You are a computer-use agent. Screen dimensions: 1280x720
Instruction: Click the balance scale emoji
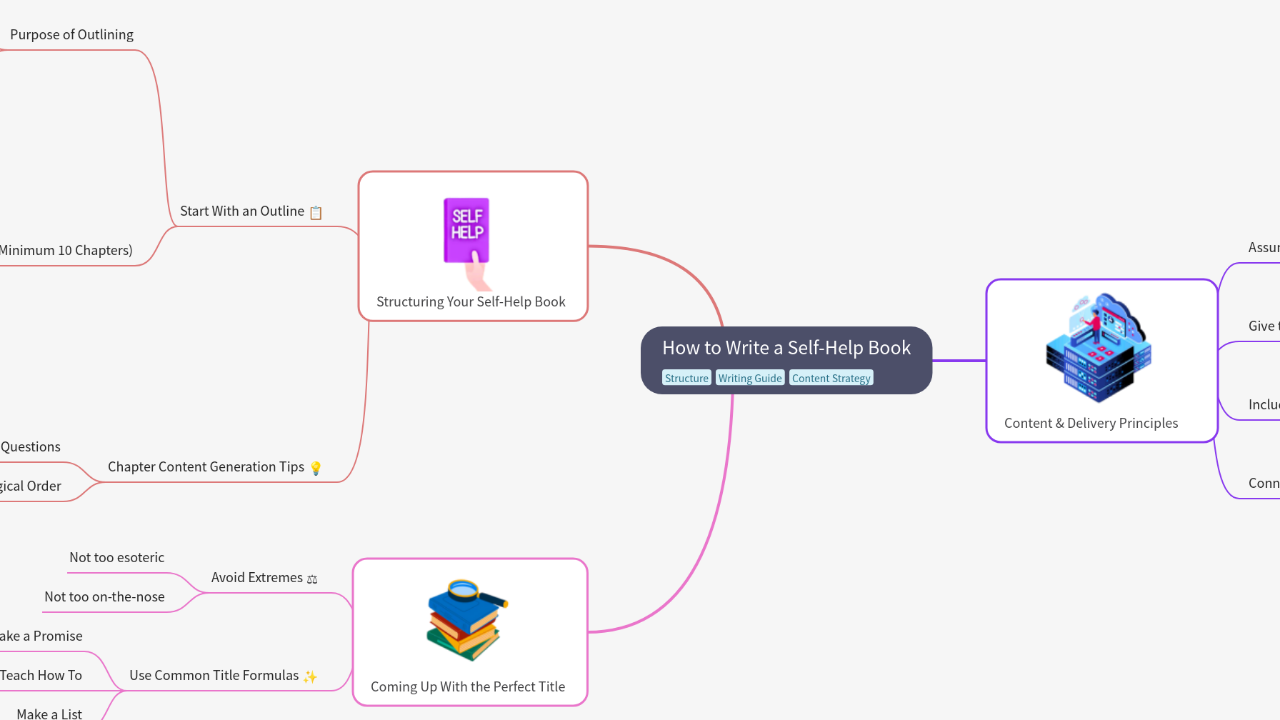click(x=312, y=578)
